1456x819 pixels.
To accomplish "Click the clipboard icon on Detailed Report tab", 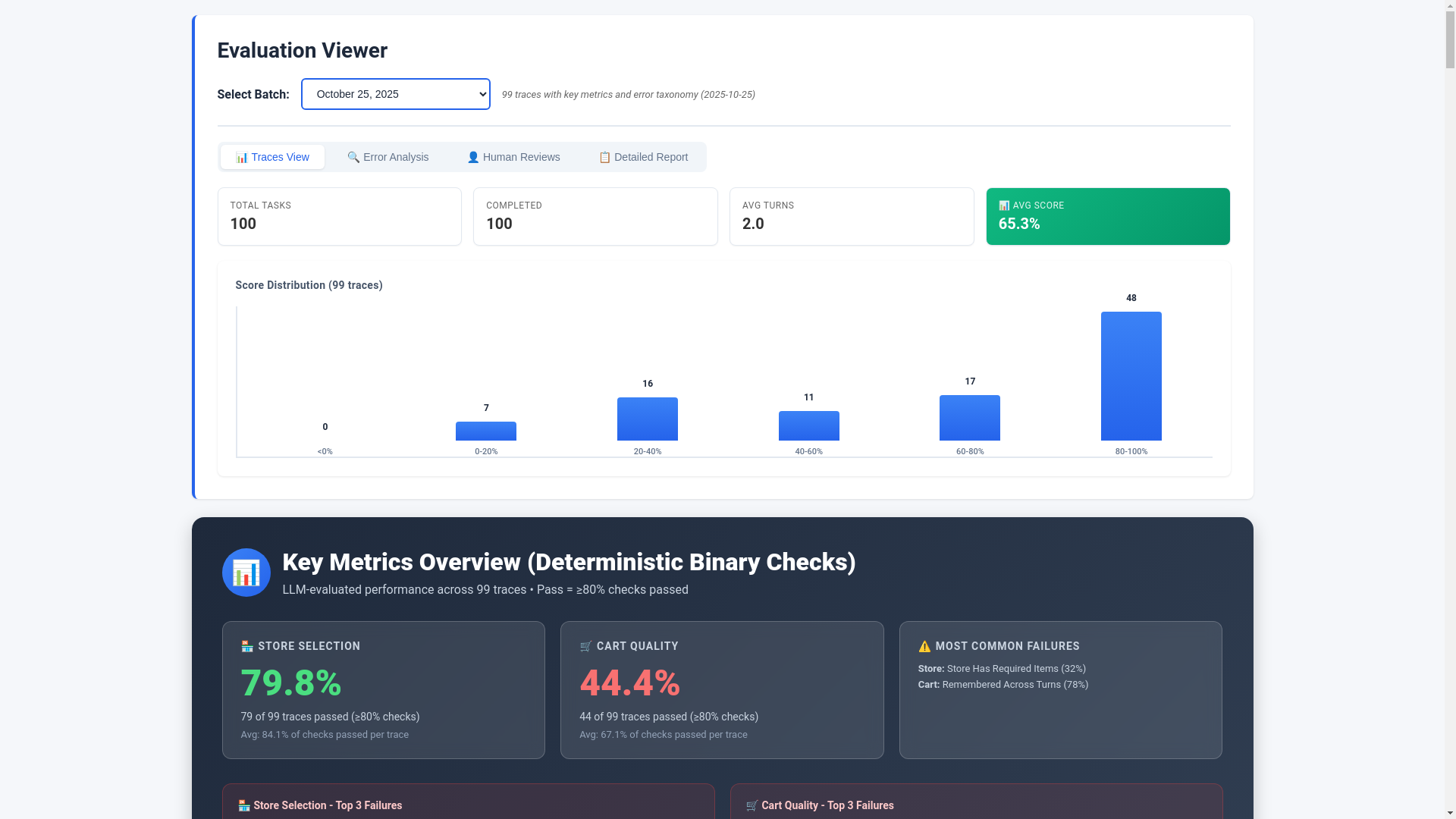I will pos(604,157).
